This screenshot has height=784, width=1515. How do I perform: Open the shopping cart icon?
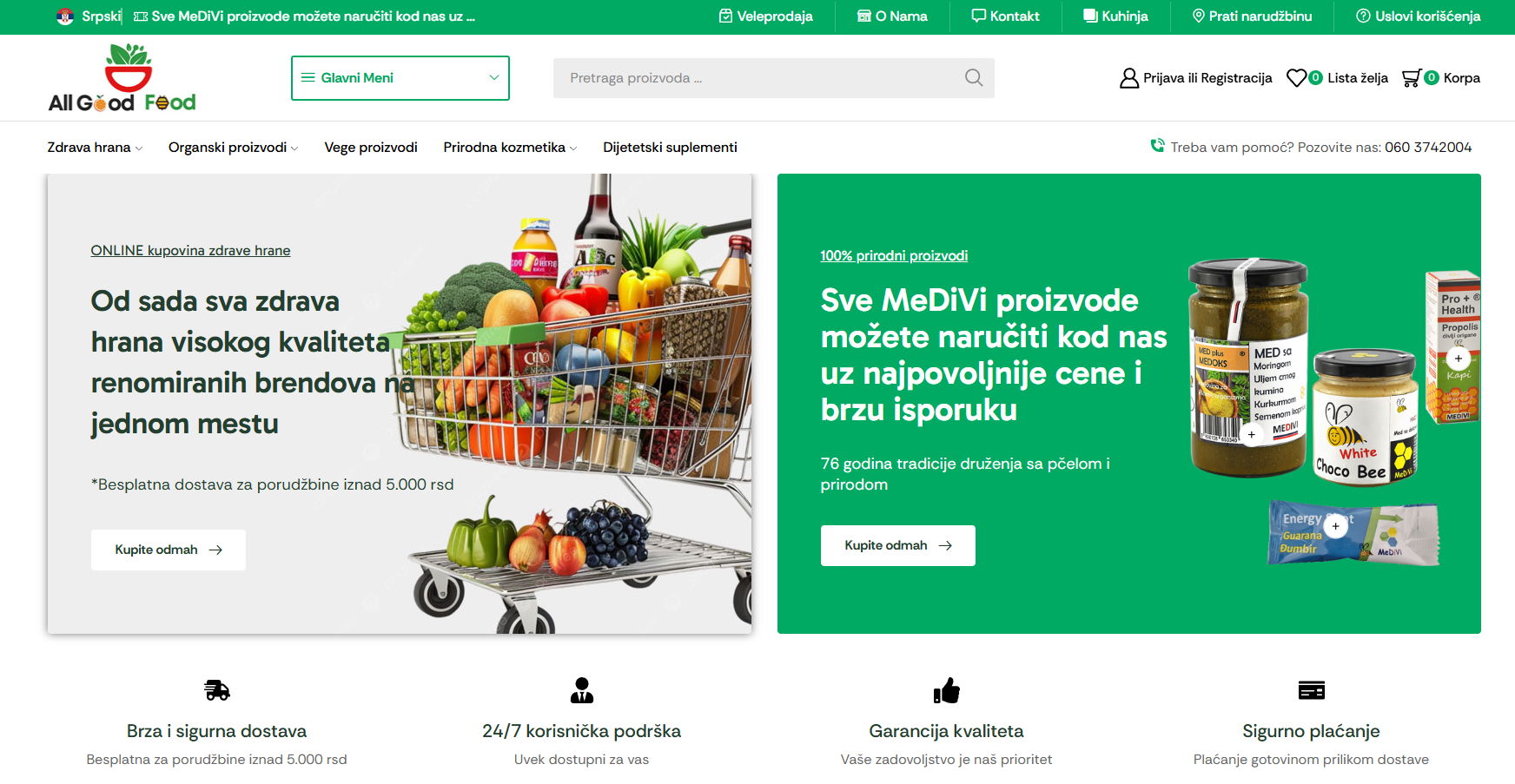click(1412, 78)
